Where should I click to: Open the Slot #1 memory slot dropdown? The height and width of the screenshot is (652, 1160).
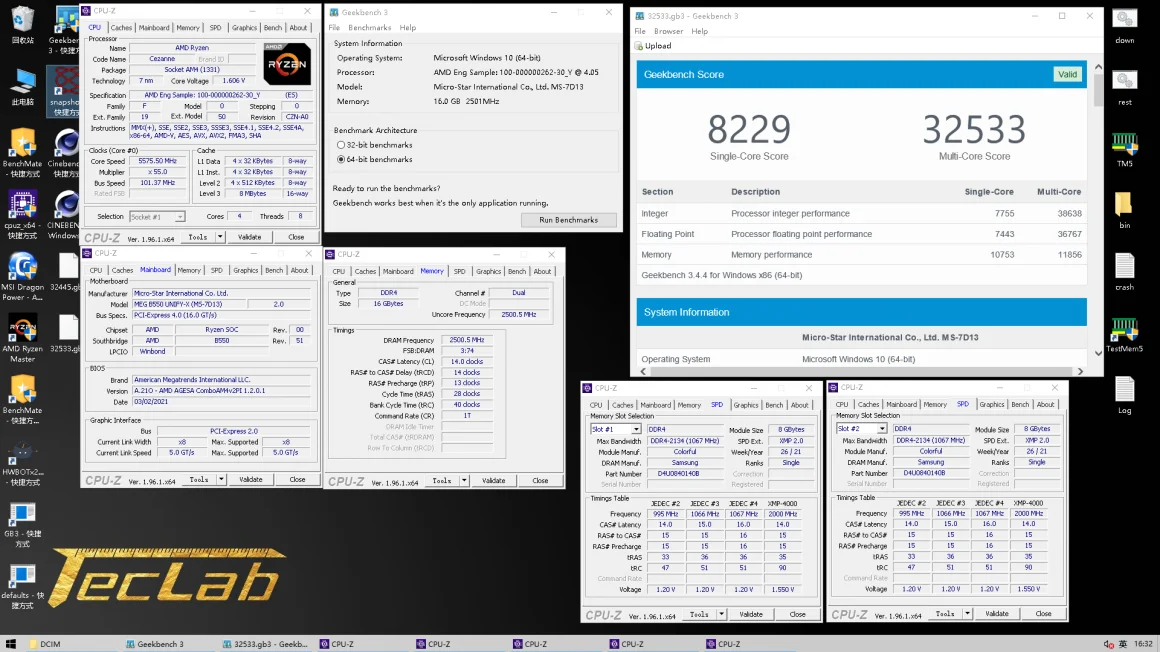636,429
